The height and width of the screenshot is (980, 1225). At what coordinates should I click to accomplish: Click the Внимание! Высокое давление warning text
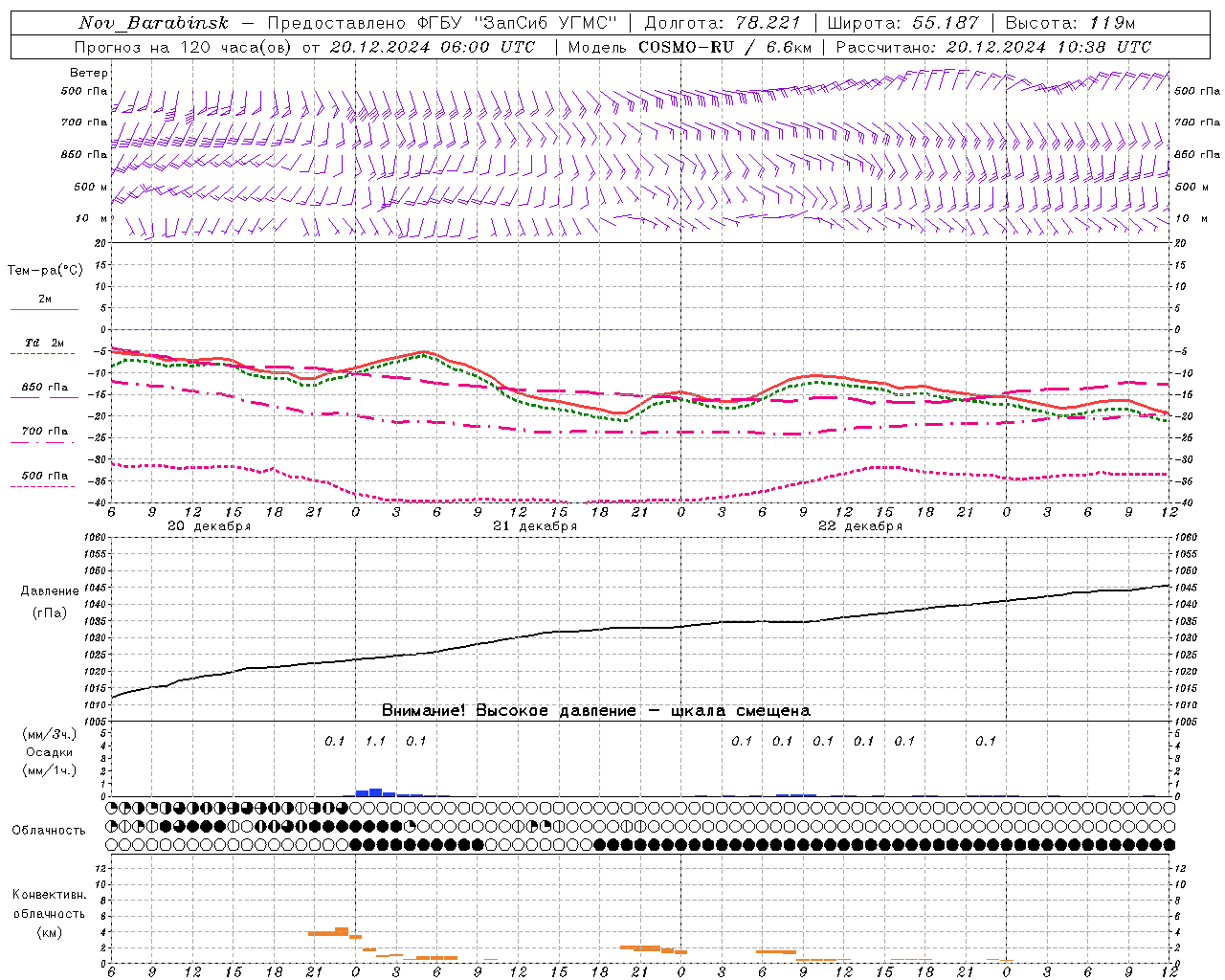(595, 711)
